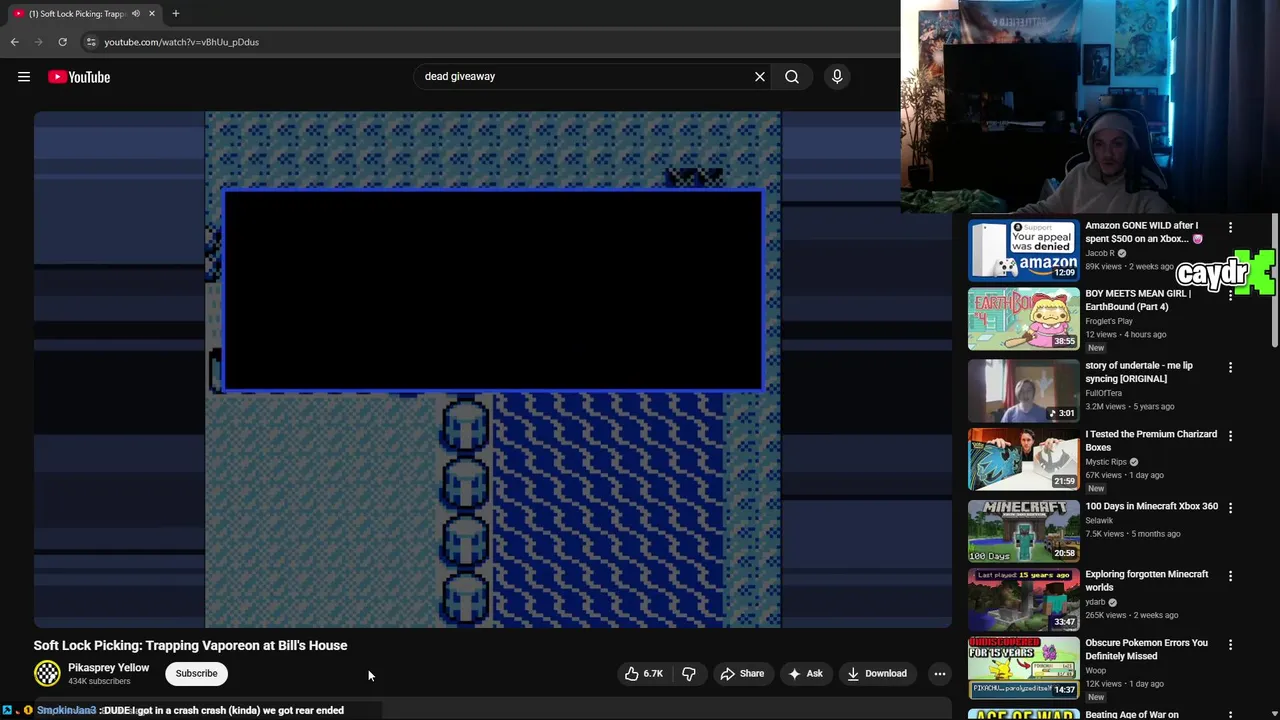This screenshot has width=1280, height=720.
Task: Click the magnifier search button
Action: pos(792,76)
